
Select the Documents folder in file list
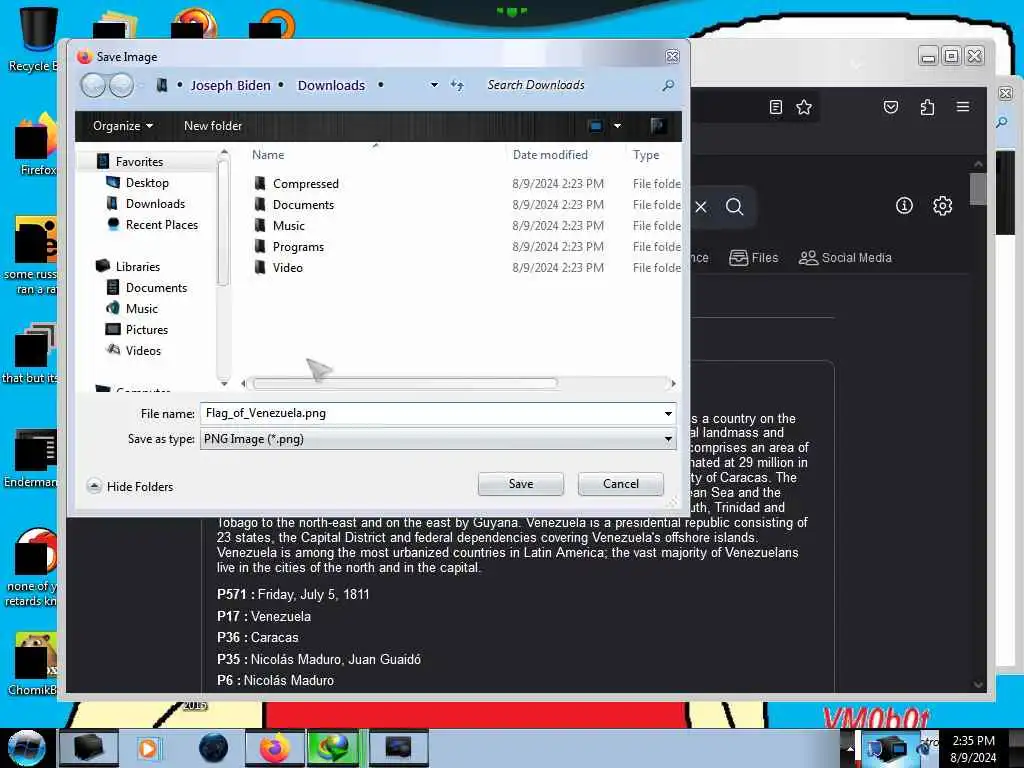[x=303, y=204]
